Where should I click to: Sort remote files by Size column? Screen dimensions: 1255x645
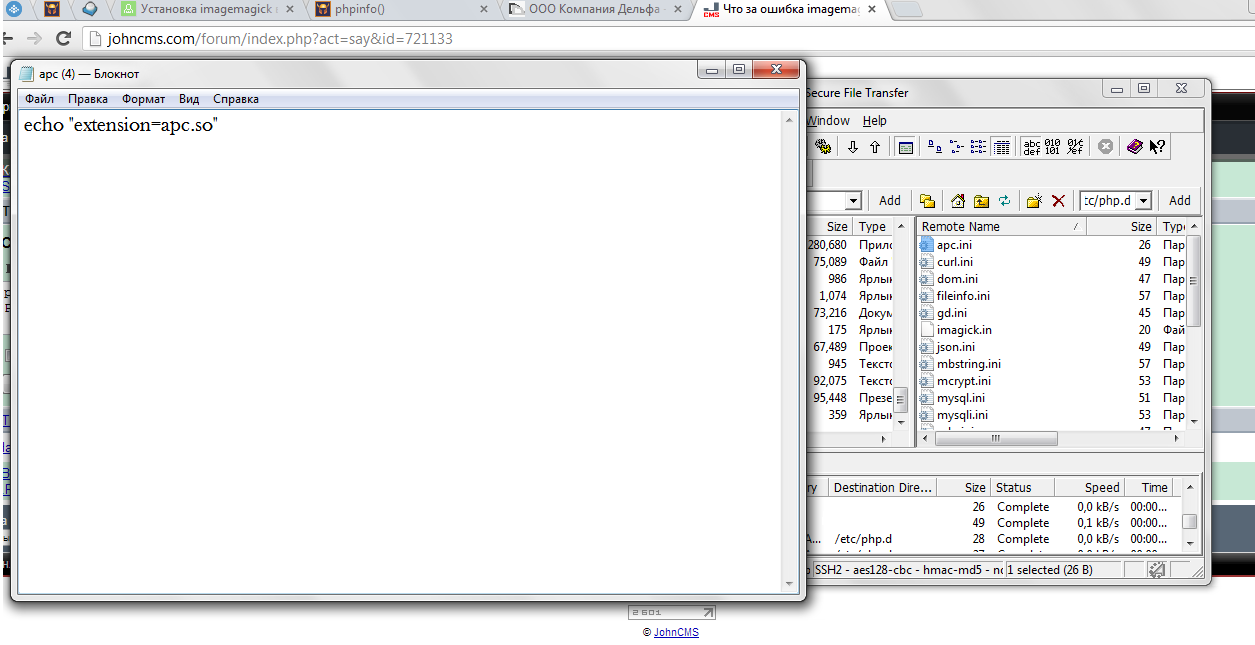pyautogui.click(x=1121, y=227)
